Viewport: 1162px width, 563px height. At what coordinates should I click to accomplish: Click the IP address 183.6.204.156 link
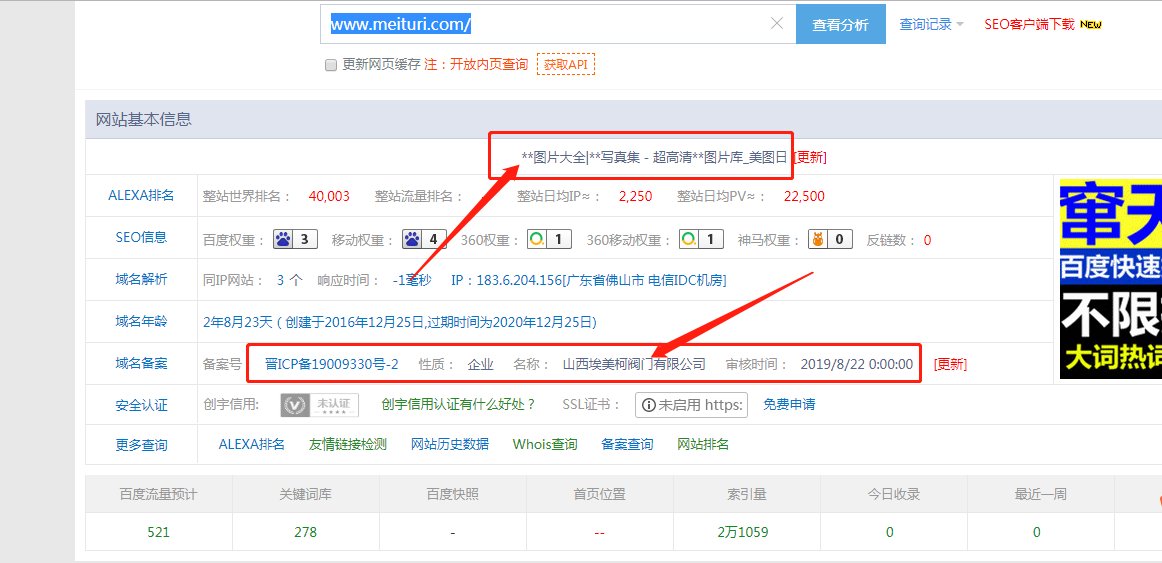pyautogui.click(x=588, y=280)
